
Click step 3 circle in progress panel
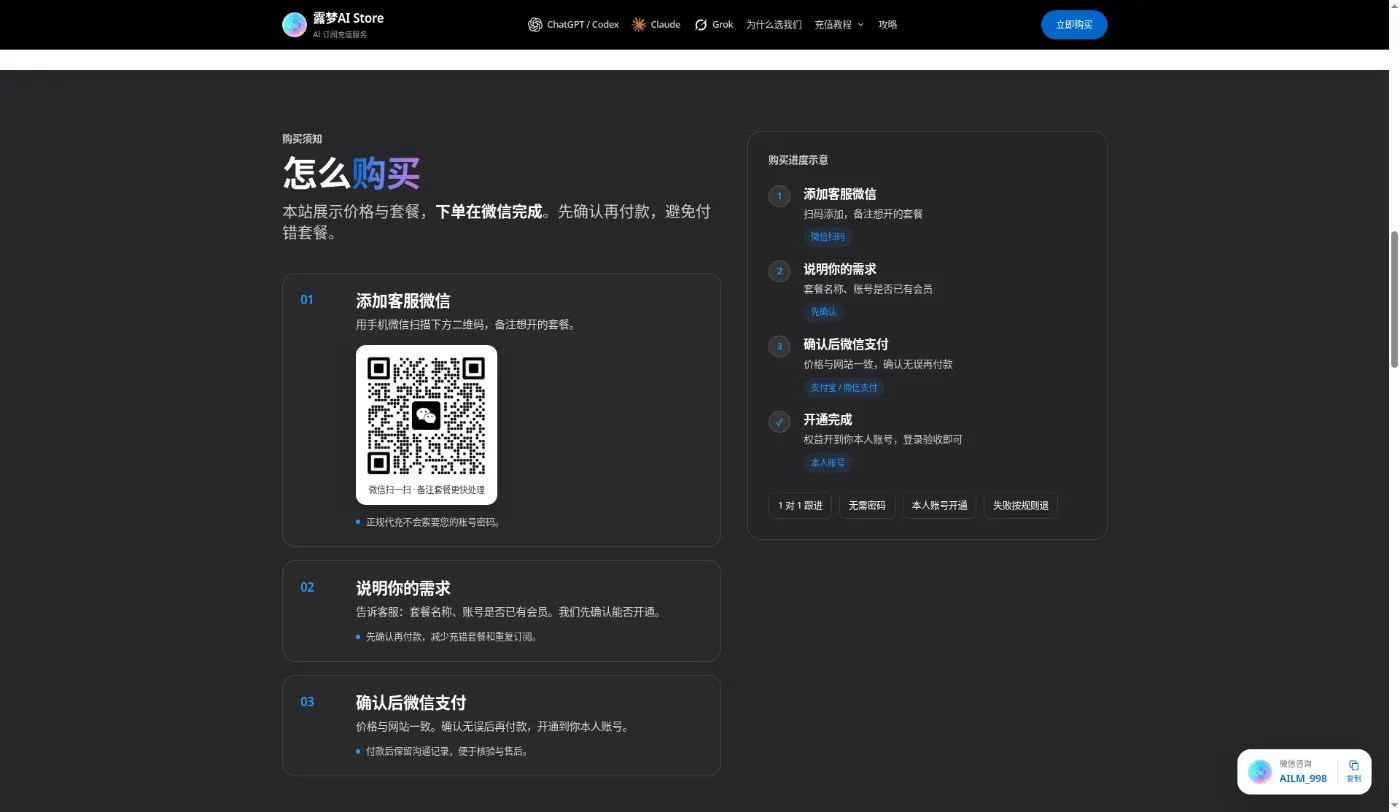point(780,346)
